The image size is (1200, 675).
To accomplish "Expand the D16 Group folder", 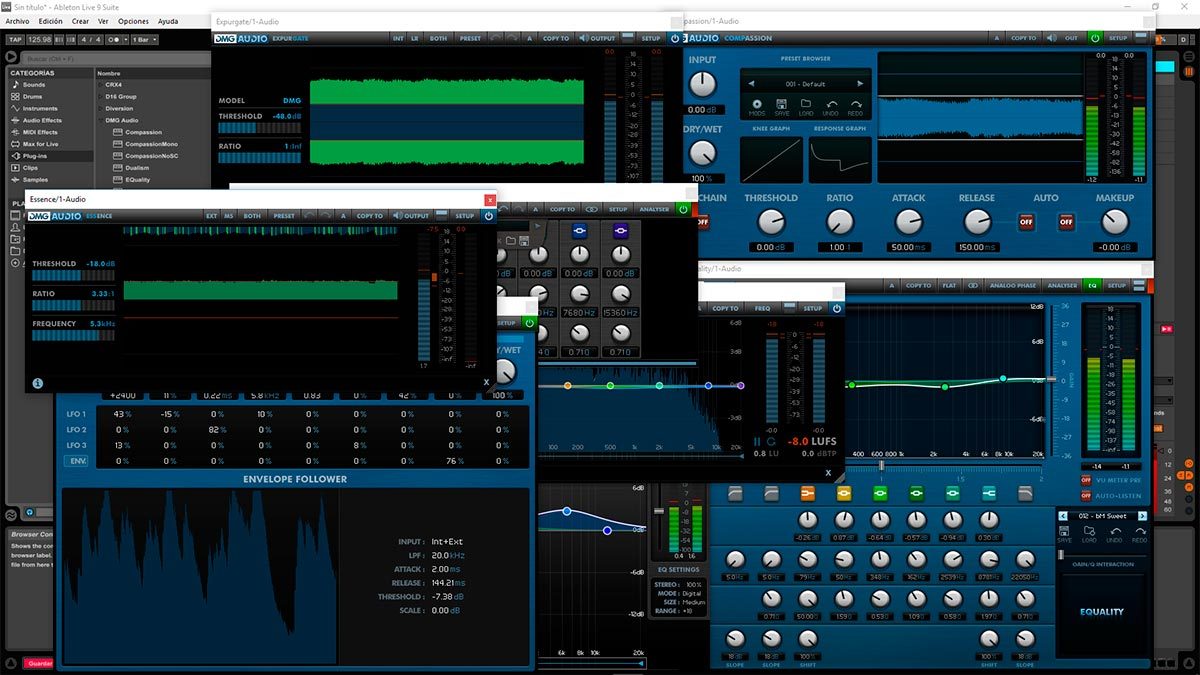I will (x=100, y=97).
